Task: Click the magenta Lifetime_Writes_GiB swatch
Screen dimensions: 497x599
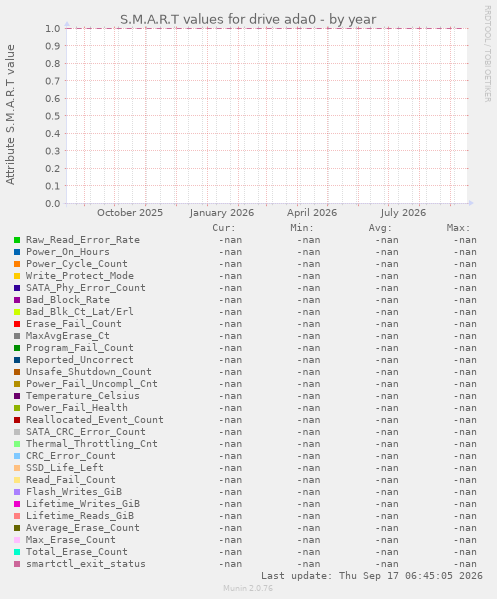Action: tap(17, 504)
